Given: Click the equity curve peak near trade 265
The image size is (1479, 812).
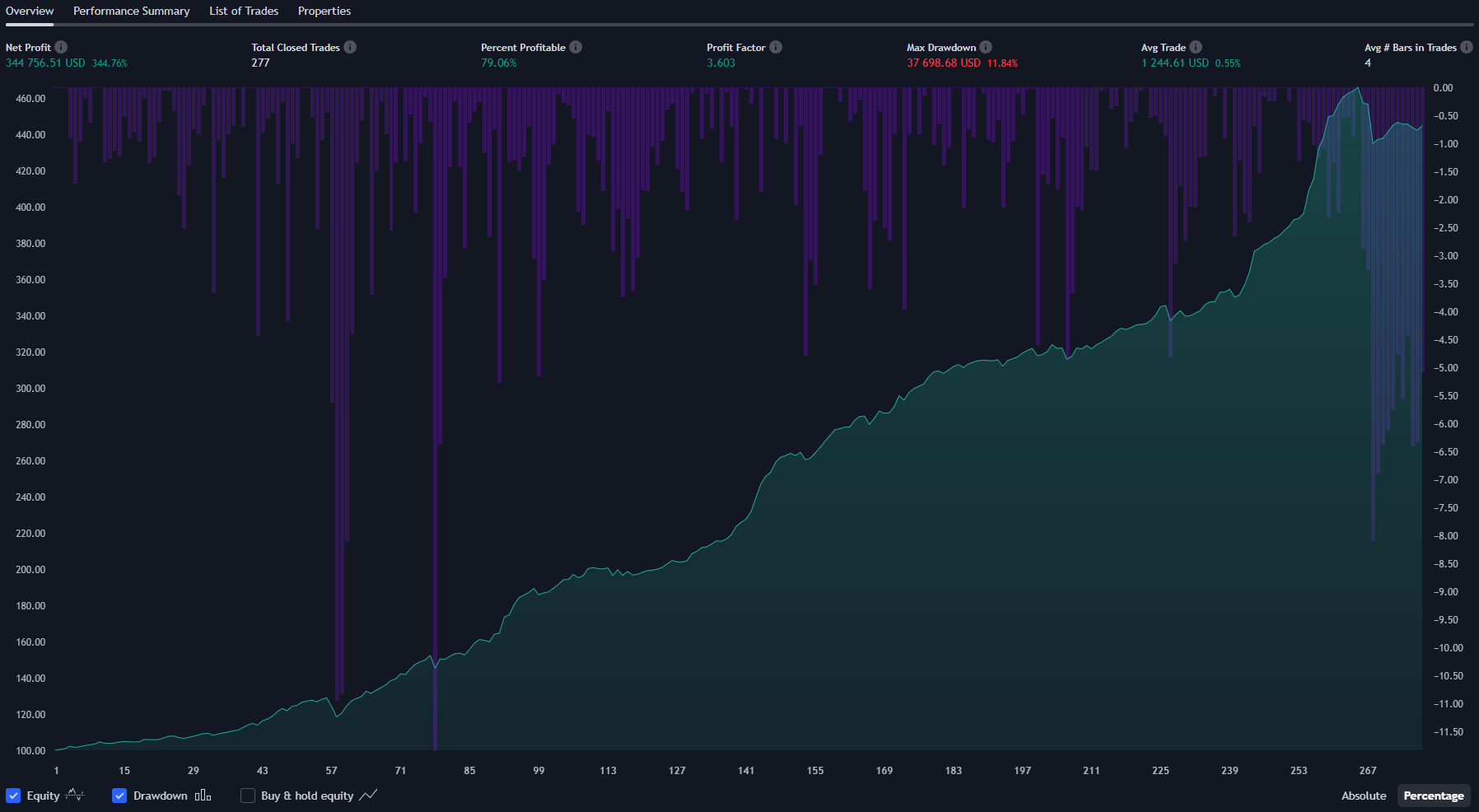Looking at the screenshot, I should pyautogui.click(x=1357, y=89).
